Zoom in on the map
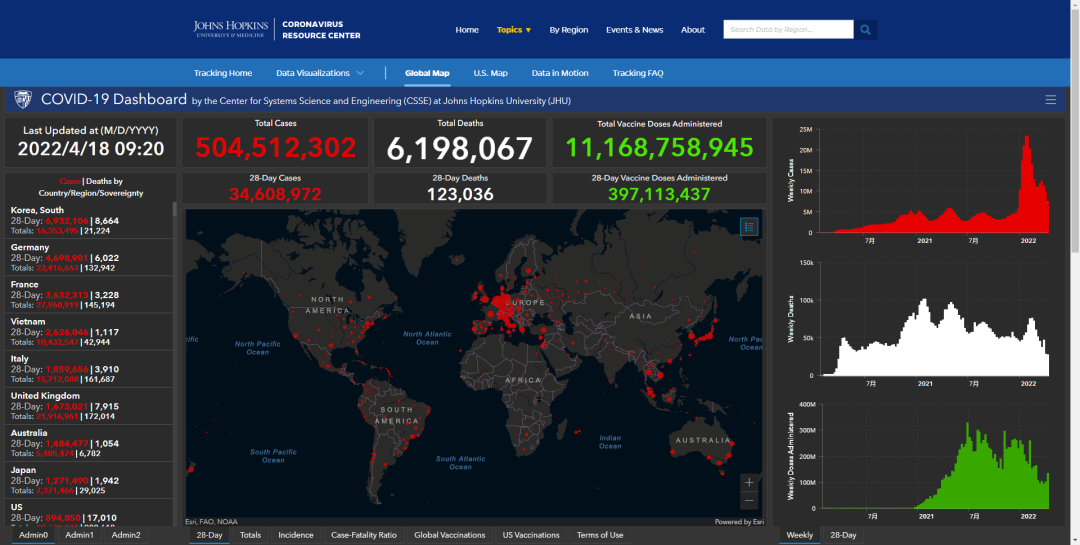 click(749, 482)
